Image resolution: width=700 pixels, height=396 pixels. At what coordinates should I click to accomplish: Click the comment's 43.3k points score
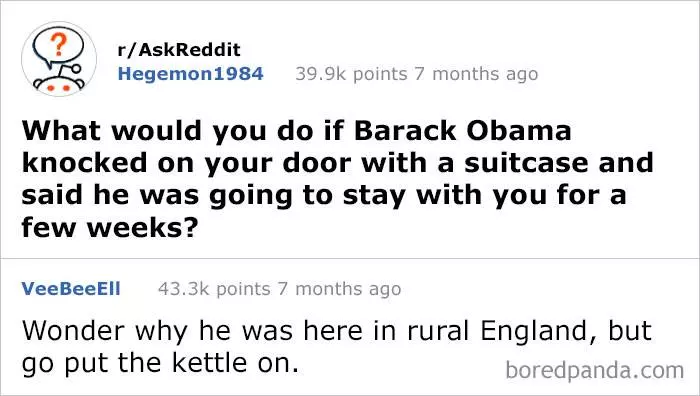[214, 289]
